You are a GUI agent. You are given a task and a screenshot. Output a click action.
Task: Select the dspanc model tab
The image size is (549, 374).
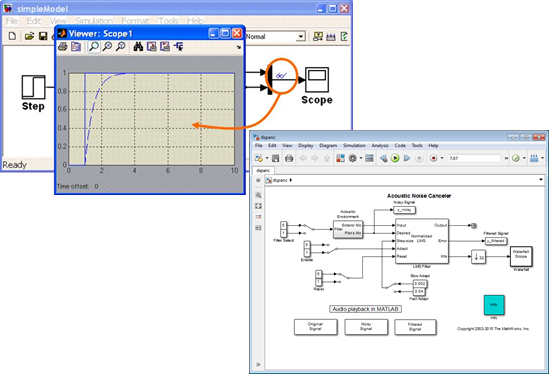(x=263, y=171)
